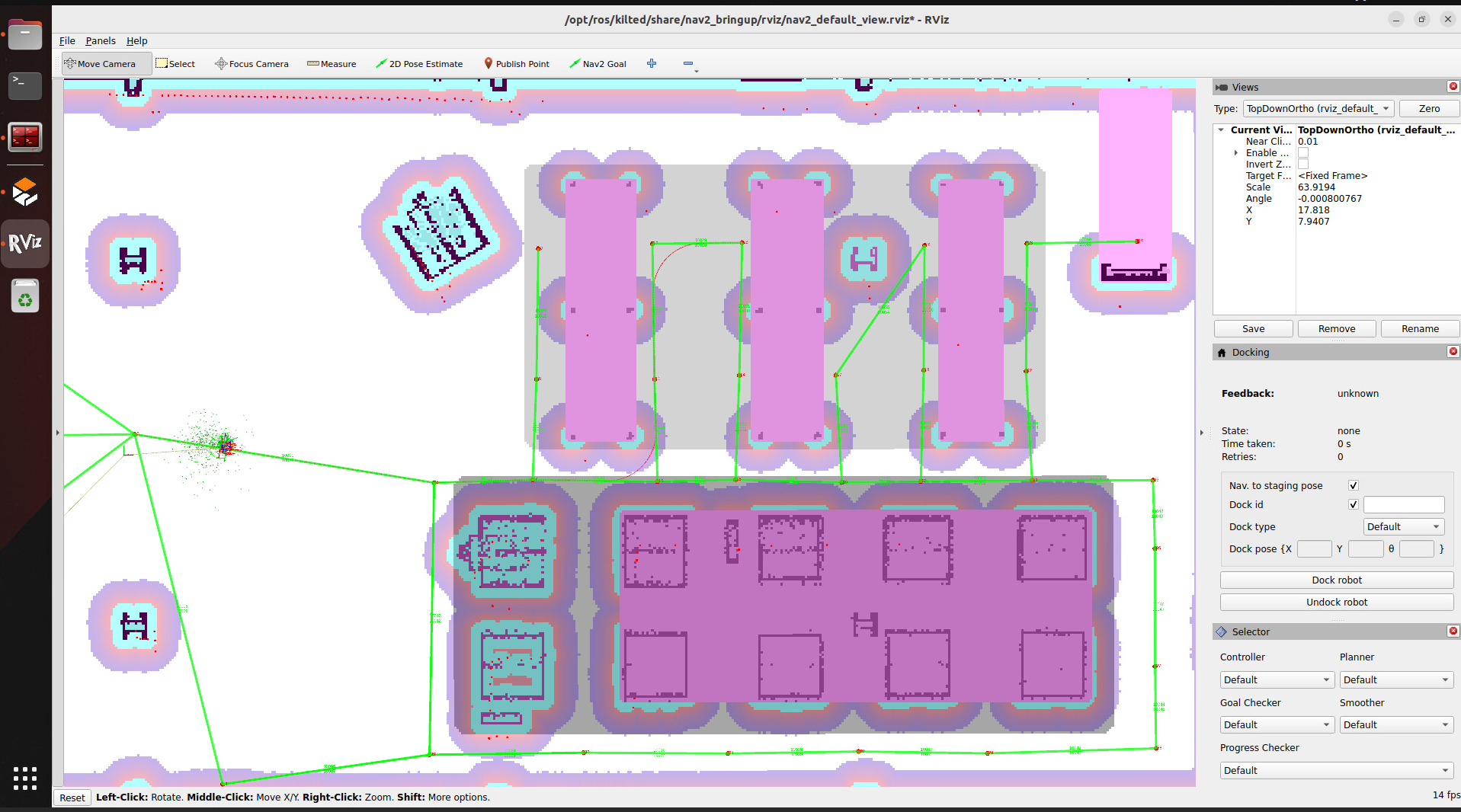Click the Zero button

pyautogui.click(x=1429, y=109)
